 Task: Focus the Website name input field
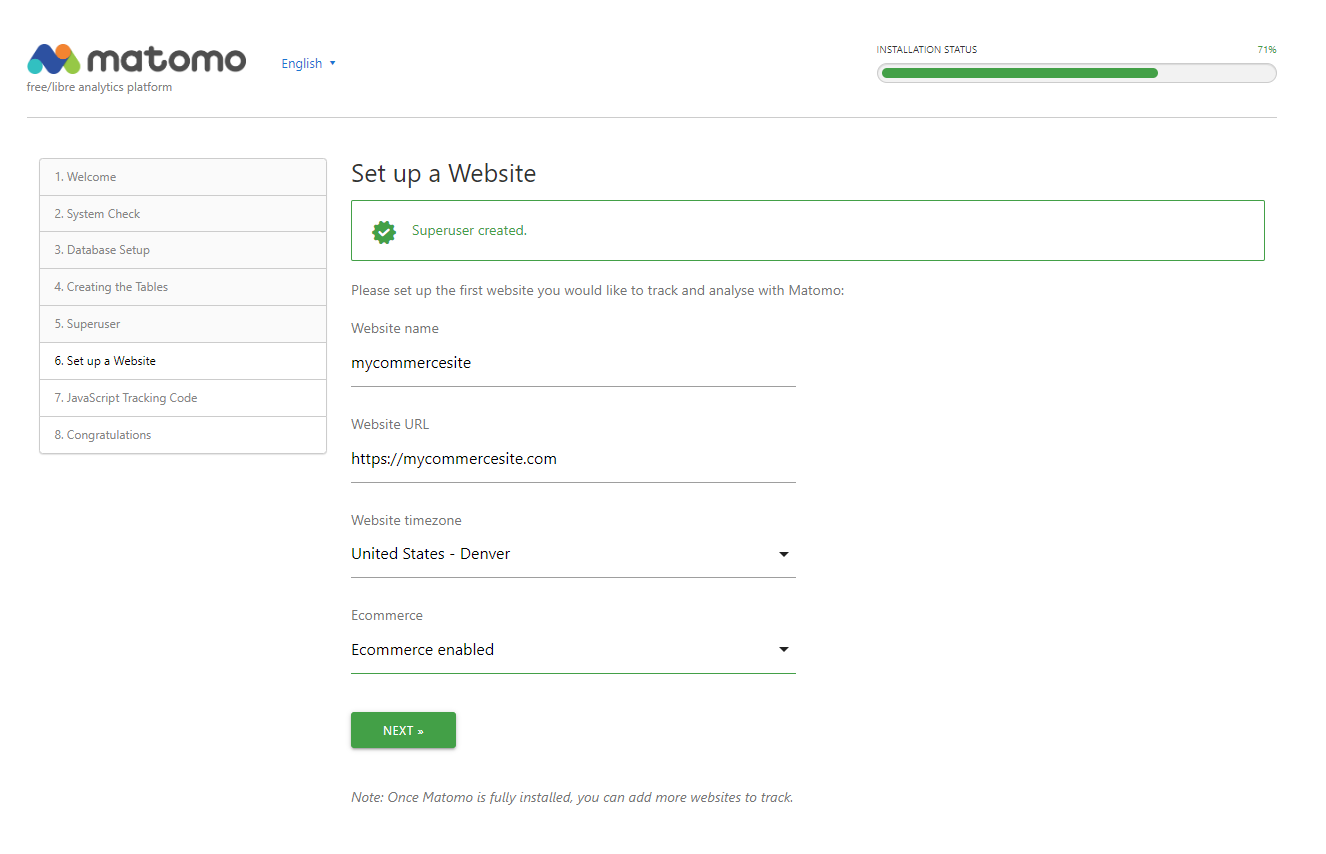pos(573,363)
